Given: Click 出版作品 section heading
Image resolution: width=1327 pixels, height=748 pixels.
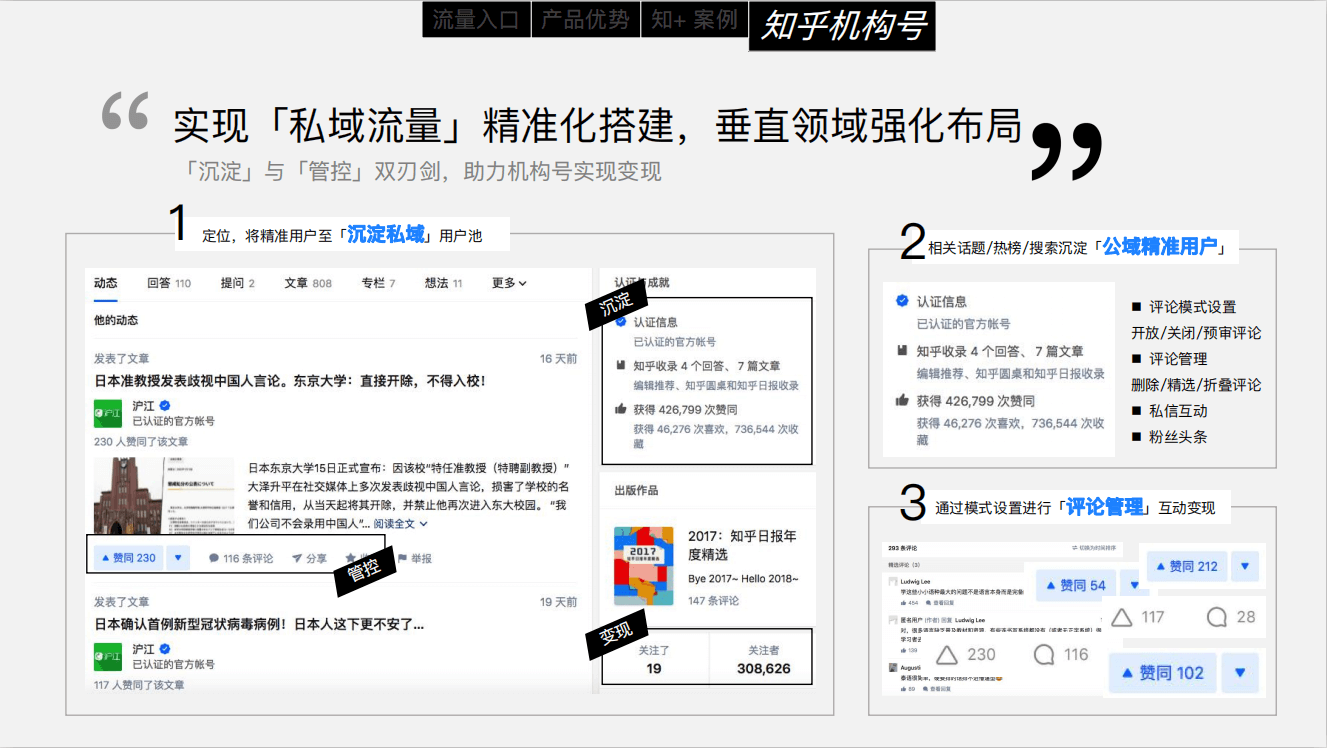Looking at the screenshot, I should 636,491.
